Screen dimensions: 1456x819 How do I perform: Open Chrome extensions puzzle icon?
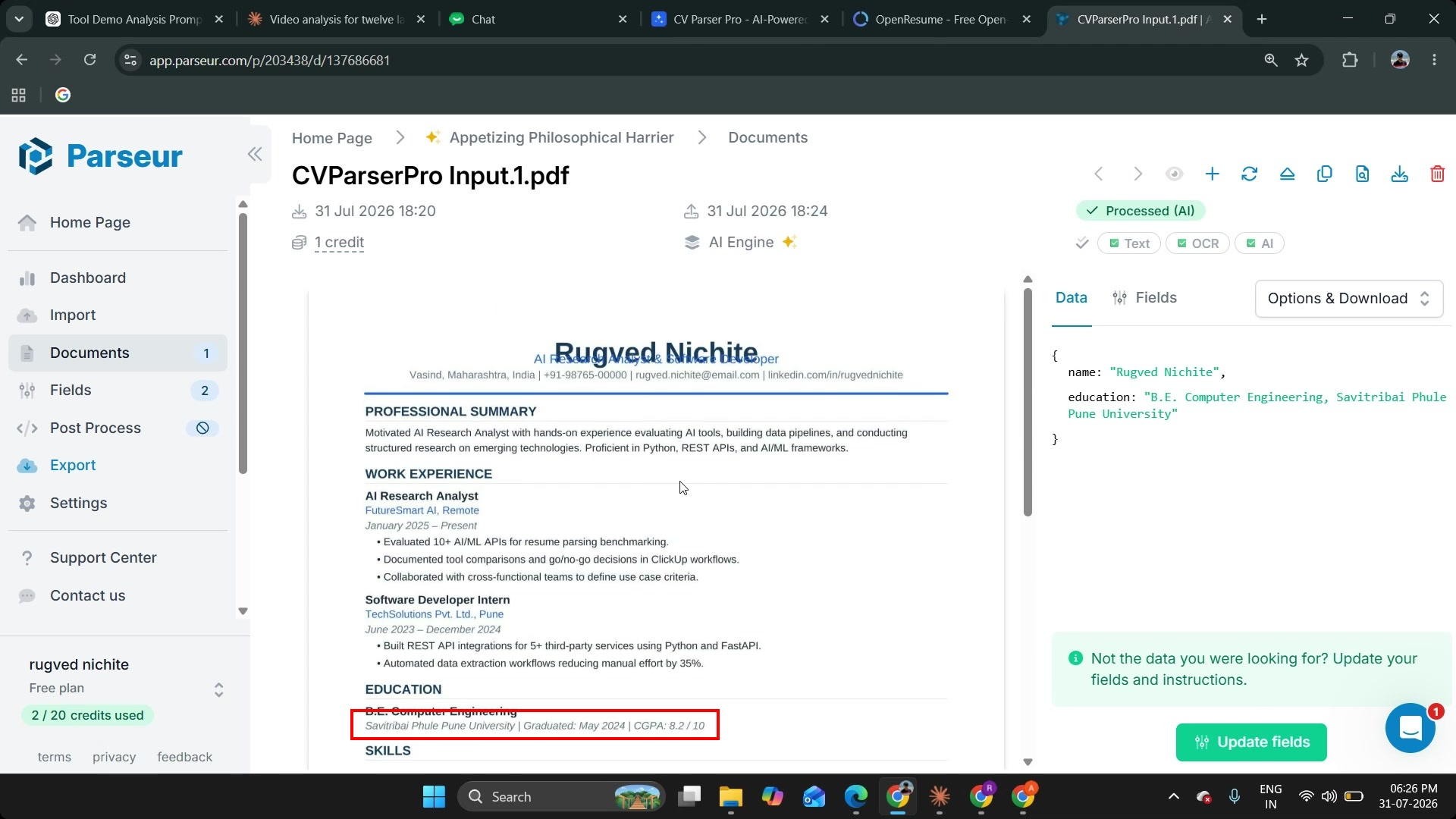[x=1350, y=60]
